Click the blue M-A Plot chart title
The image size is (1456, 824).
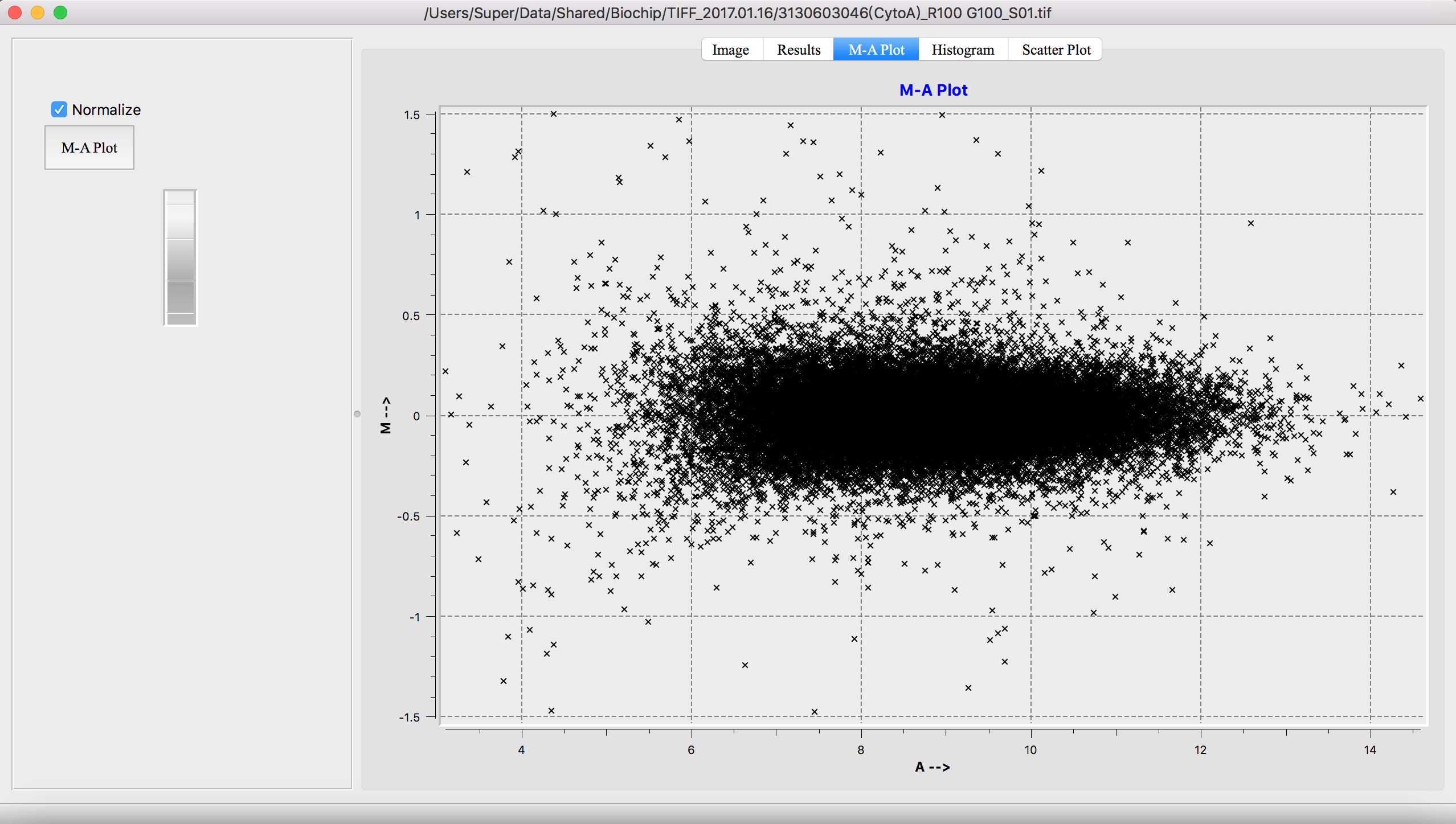[933, 90]
